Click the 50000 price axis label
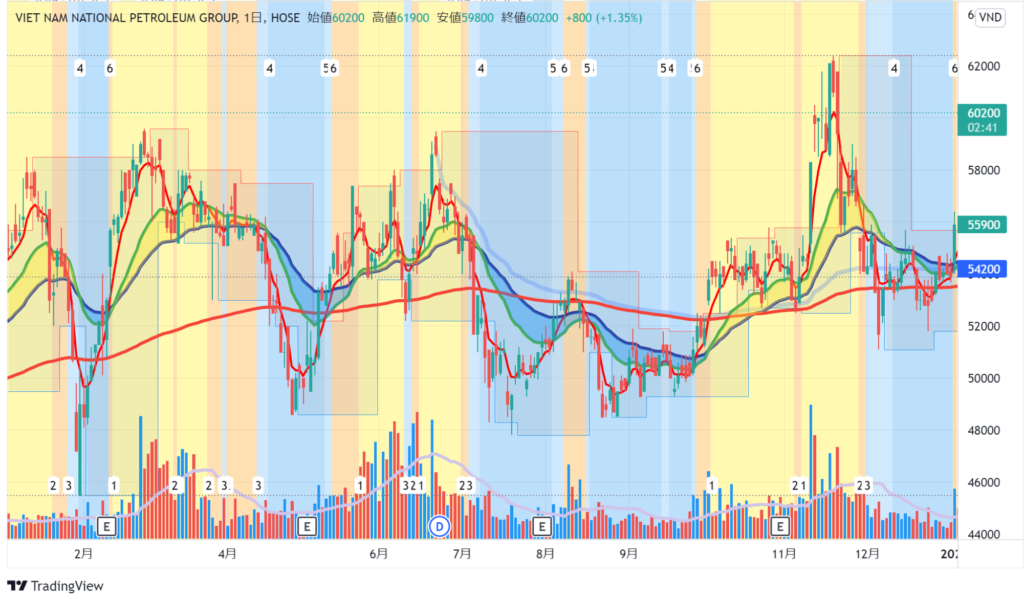 coord(984,379)
